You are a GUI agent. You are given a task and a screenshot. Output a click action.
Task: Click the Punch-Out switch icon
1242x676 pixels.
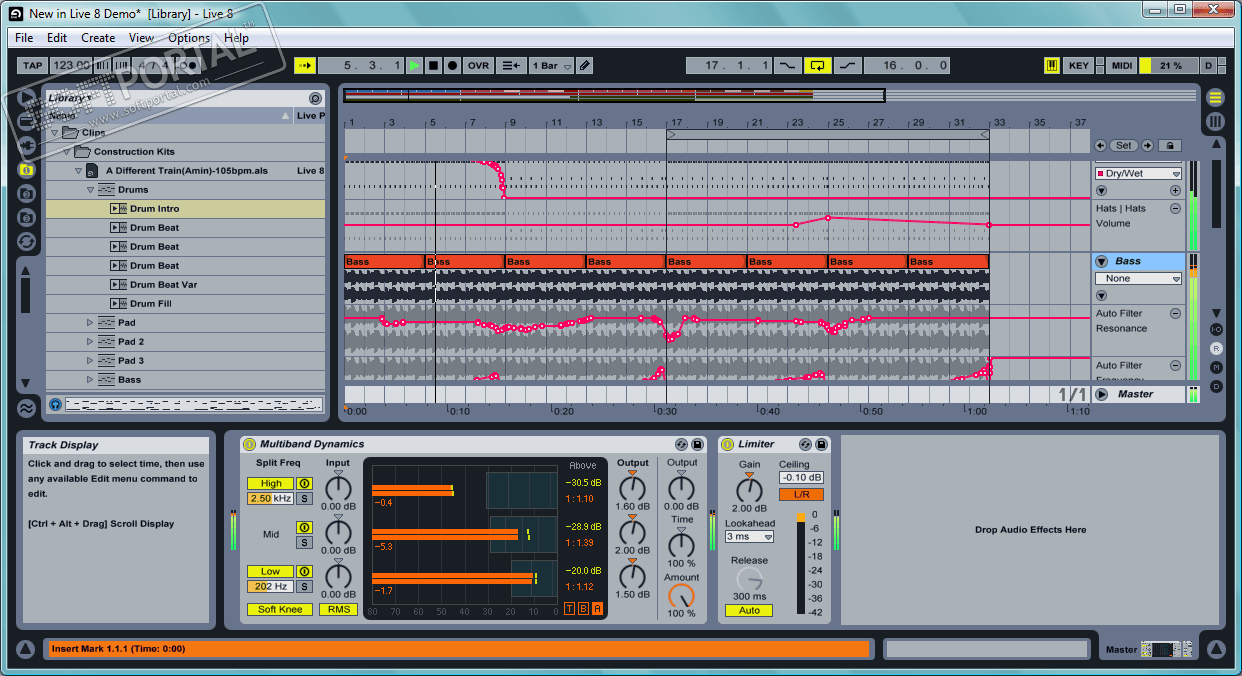pyautogui.click(x=848, y=65)
